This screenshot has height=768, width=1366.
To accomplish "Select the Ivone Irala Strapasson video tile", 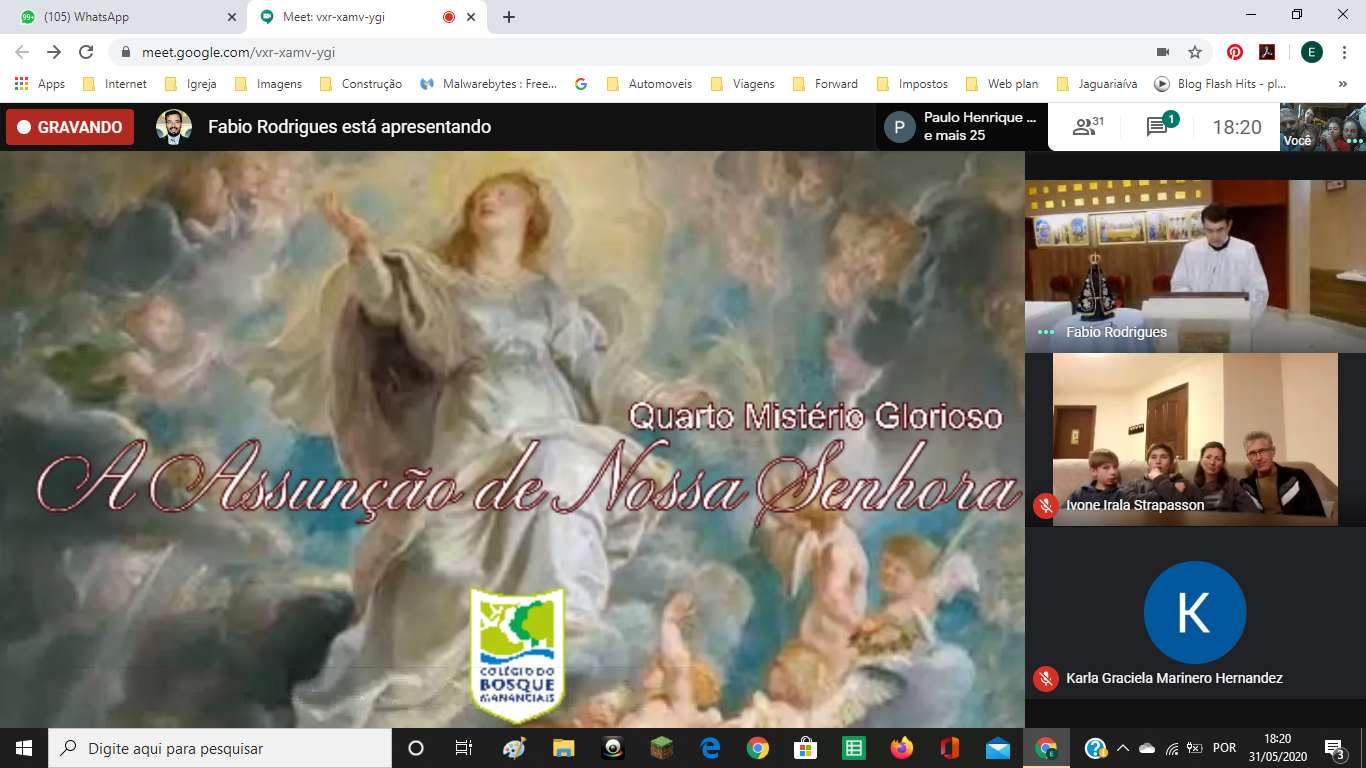I will pyautogui.click(x=1195, y=438).
